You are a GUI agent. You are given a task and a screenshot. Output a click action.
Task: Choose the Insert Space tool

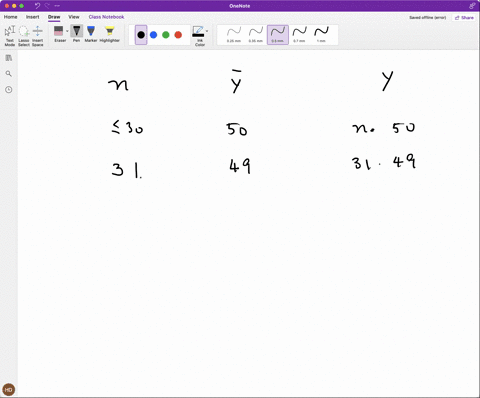pyautogui.click(x=37, y=35)
